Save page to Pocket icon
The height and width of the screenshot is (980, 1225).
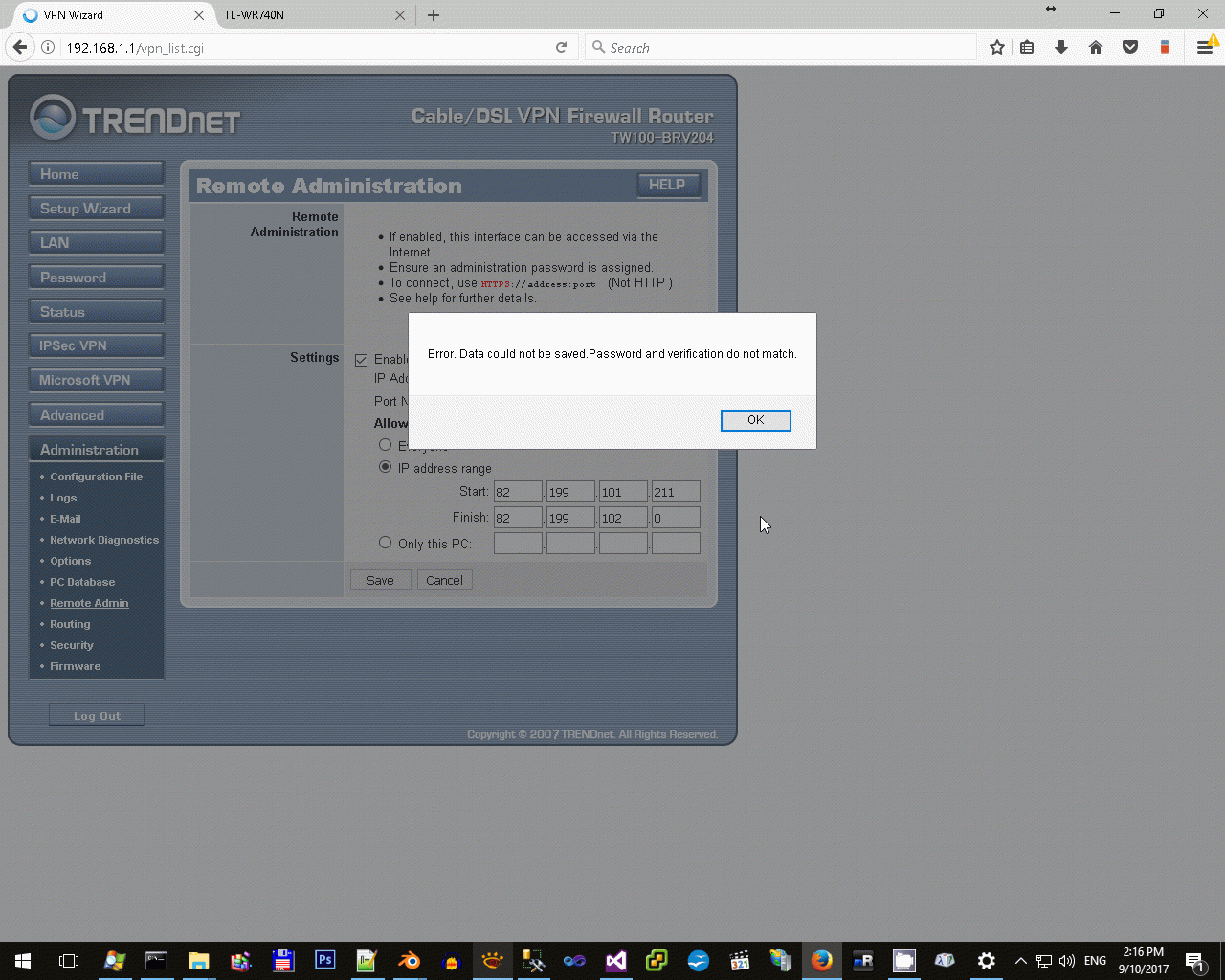pos(1130,47)
